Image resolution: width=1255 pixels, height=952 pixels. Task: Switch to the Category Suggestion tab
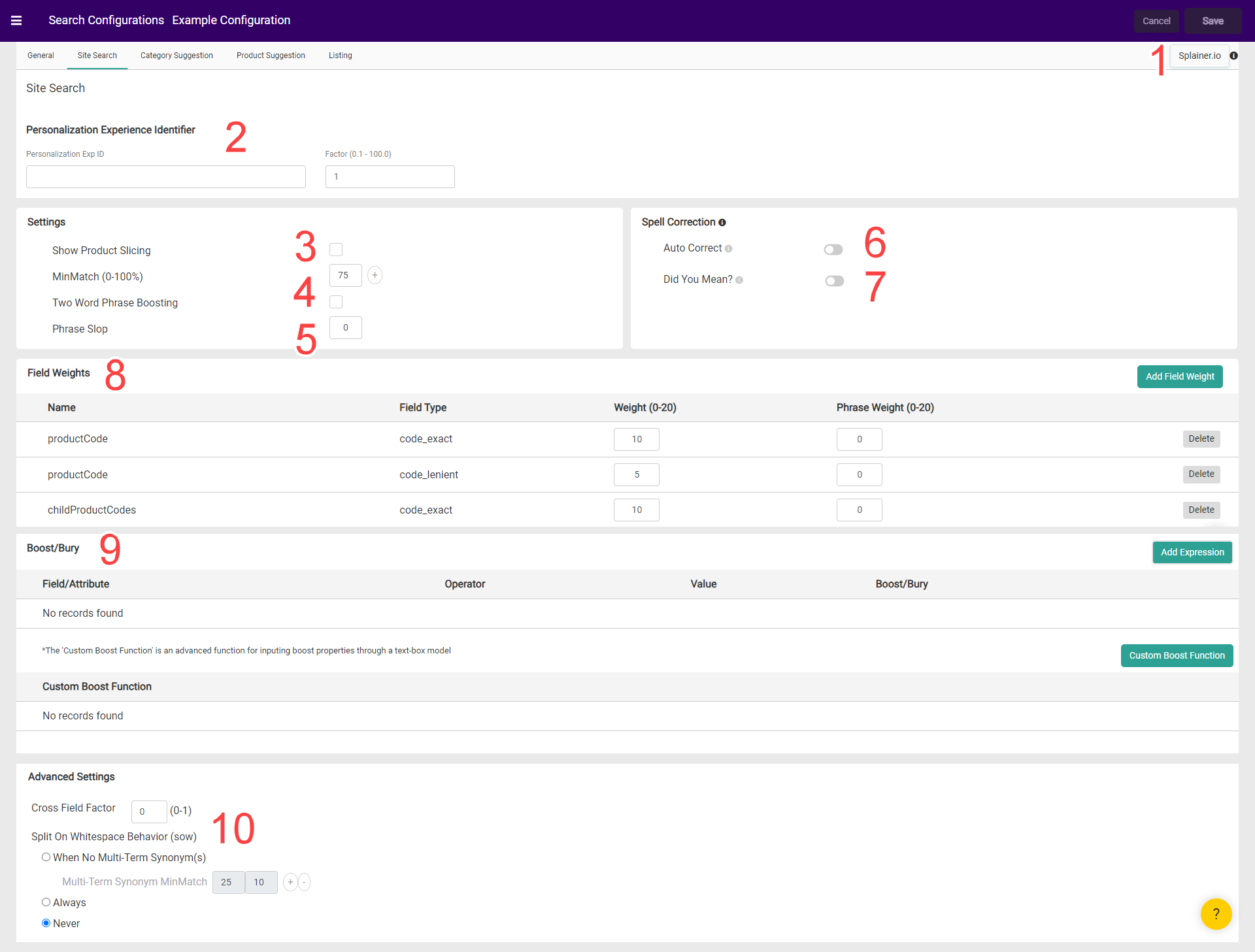pos(176,56)
